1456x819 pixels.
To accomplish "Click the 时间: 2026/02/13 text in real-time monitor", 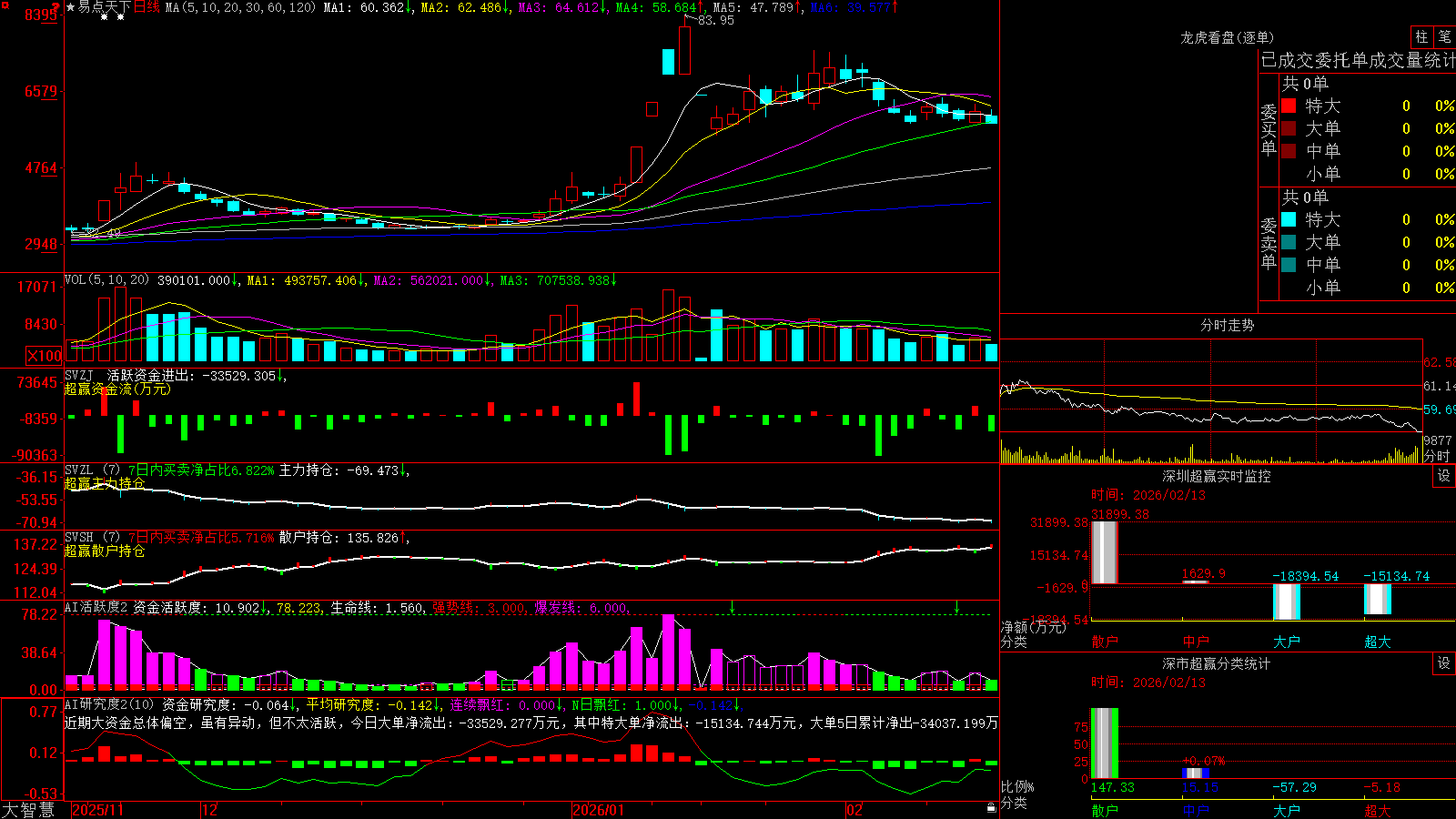I will coord(1148,495).
